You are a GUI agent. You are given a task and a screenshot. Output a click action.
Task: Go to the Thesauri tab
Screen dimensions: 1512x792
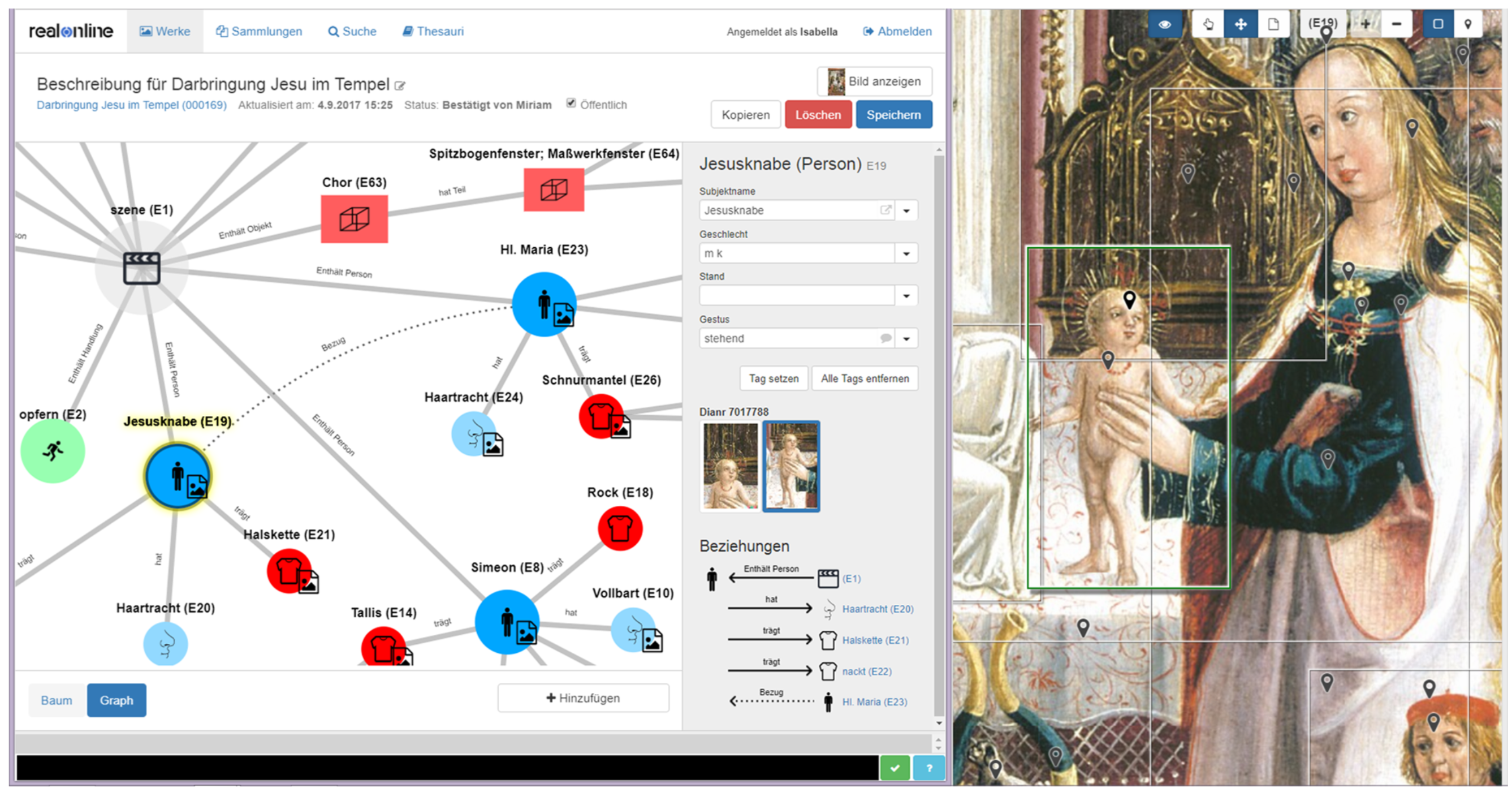pos(433,31)
